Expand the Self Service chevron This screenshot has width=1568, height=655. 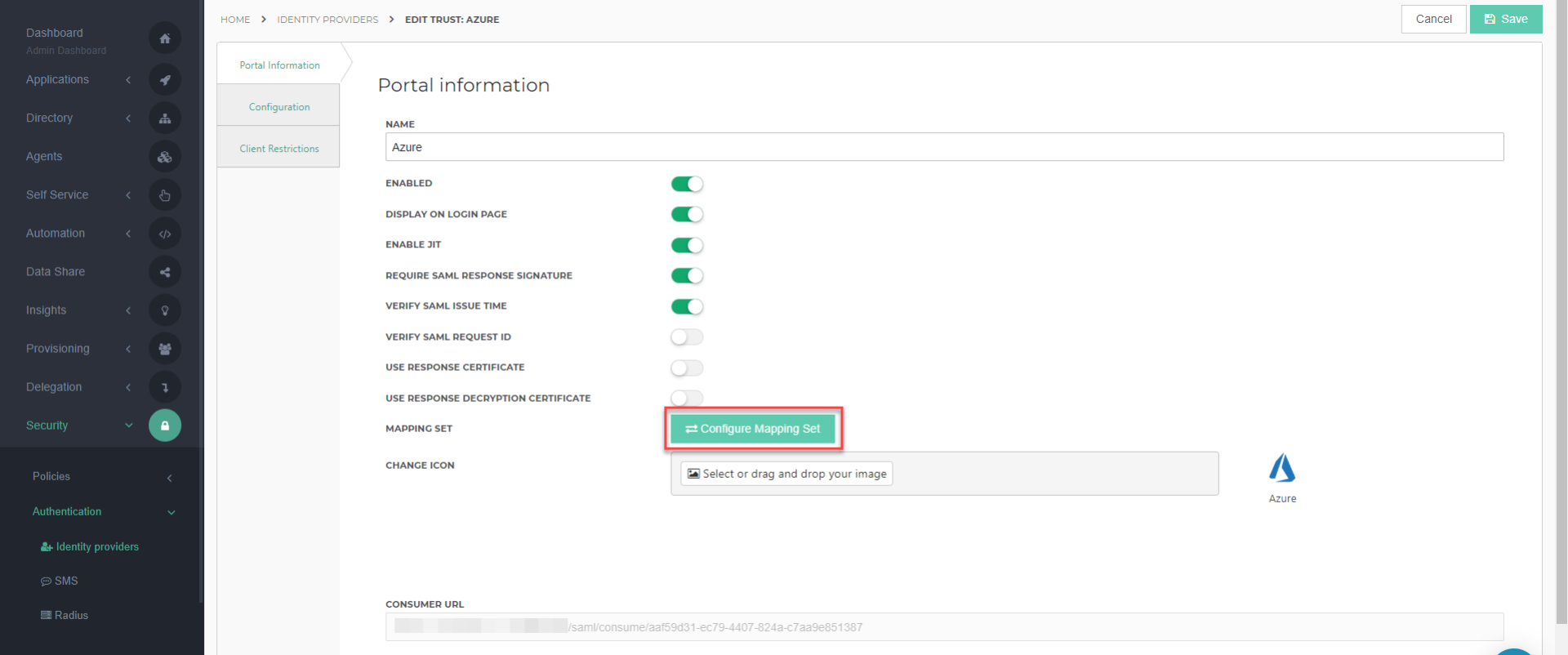[128, 195]
